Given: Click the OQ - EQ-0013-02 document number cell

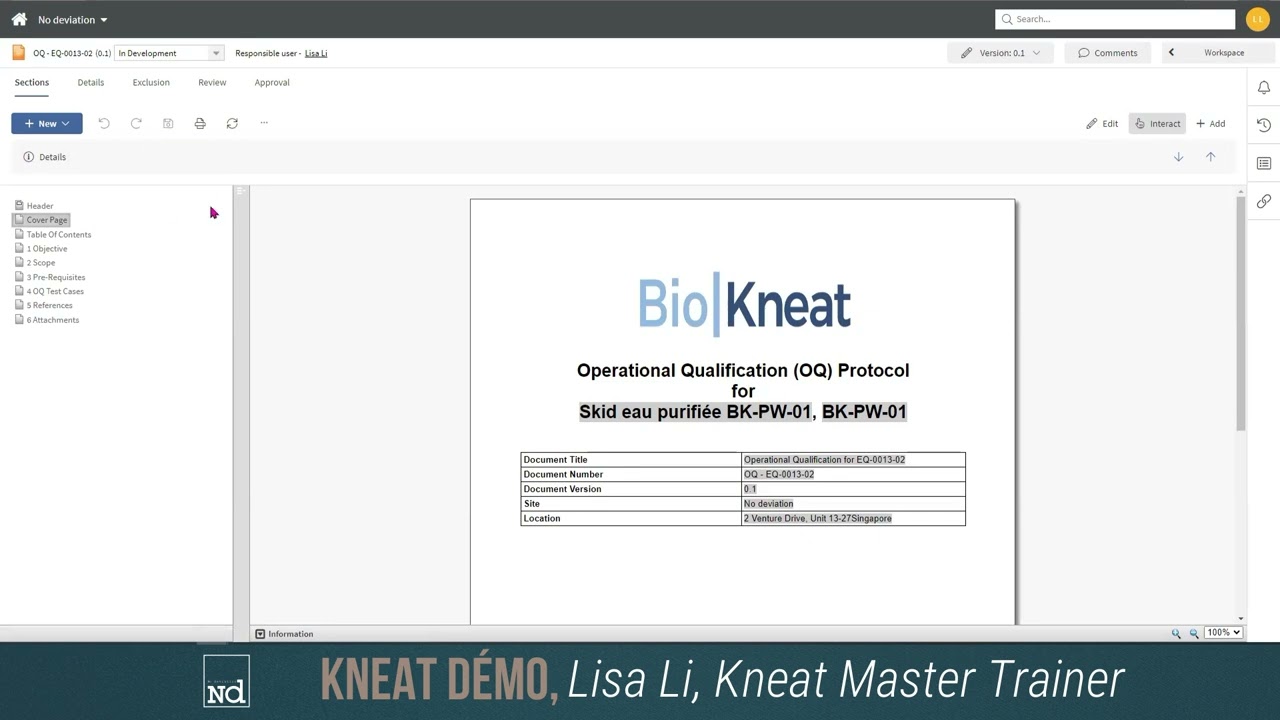Looking at the screenshot, I should point(779,474).
